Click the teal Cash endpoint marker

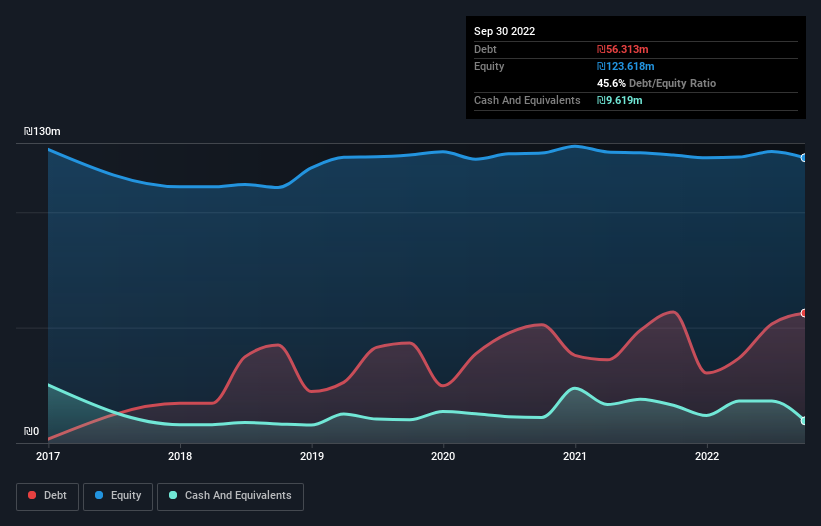coord(804,421)
